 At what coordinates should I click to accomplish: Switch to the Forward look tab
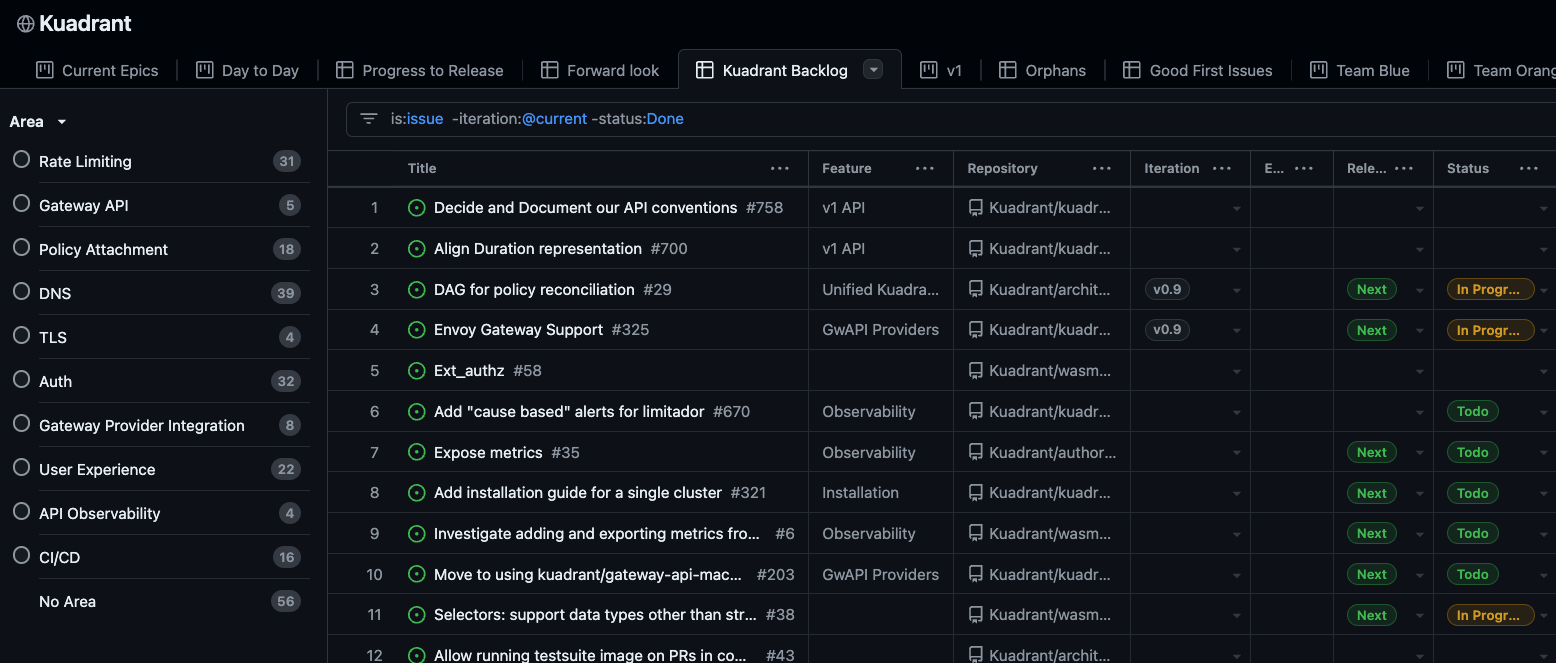pyautogui.click(x=612, y=70)
